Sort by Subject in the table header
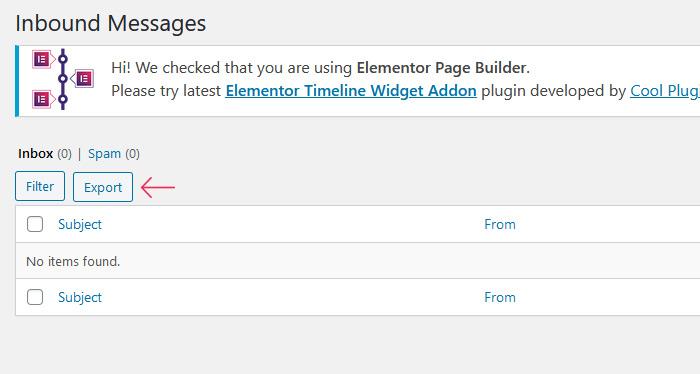Viewport: 700px width, 374px height. tap(80, 224)
